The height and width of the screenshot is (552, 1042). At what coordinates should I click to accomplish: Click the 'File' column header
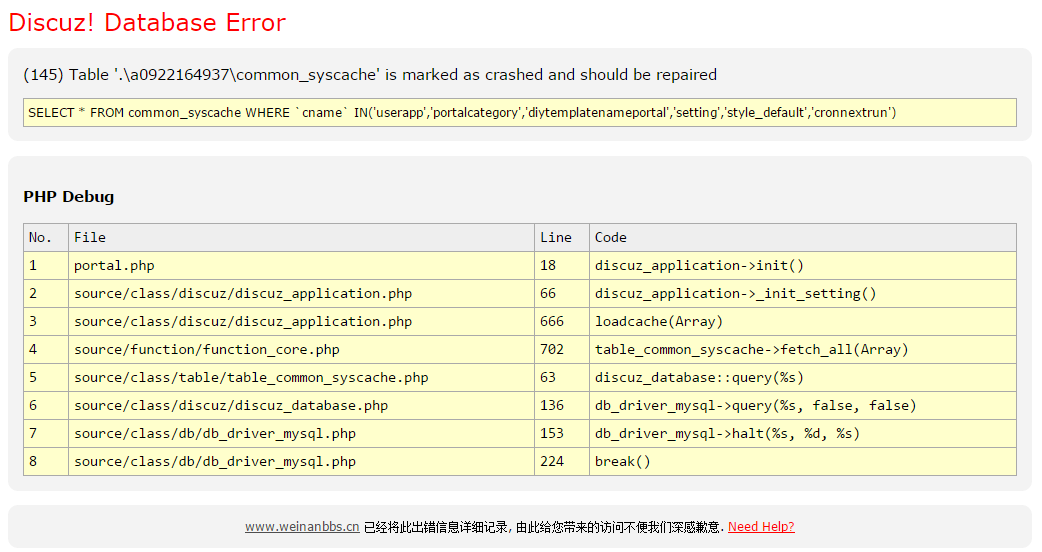click(x=301, y=237)
